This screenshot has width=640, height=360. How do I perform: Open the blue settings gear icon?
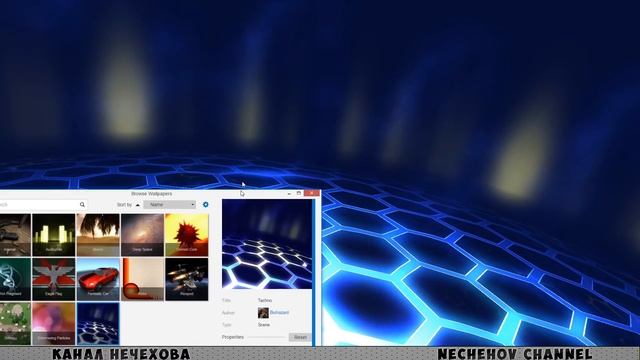[206, 204]
